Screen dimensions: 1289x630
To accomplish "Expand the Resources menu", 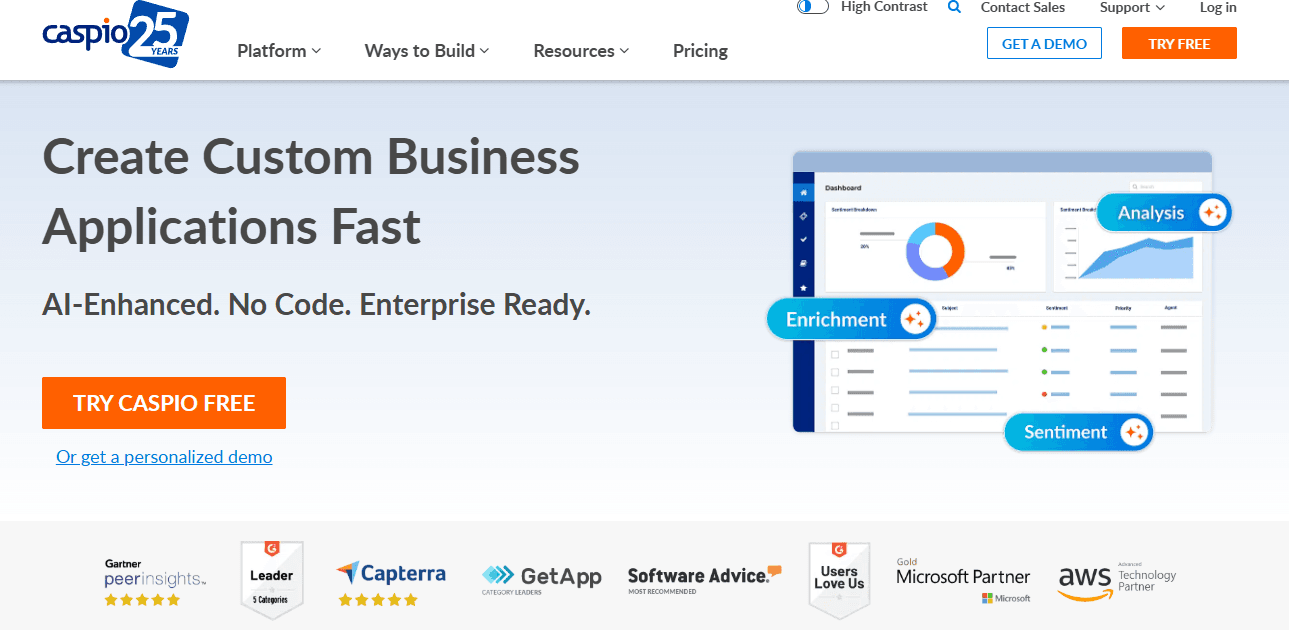I will (581, 50).
